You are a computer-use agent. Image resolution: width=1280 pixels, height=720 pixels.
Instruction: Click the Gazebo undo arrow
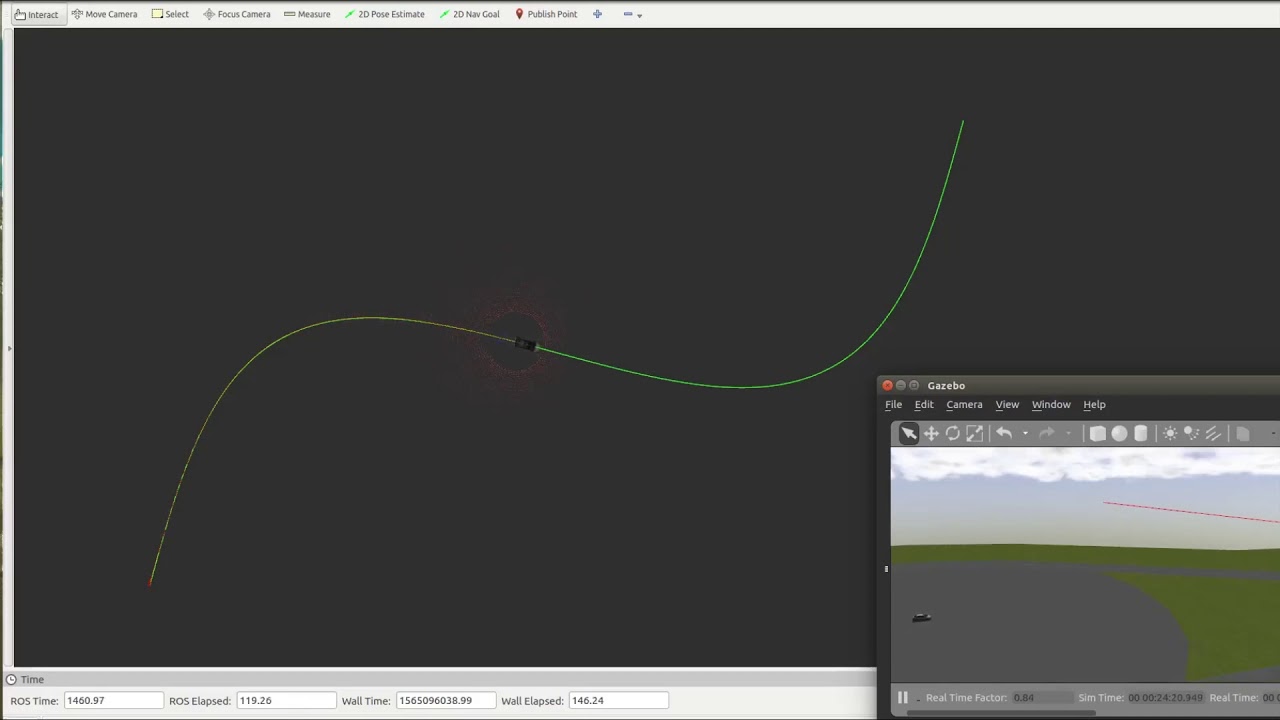pos(1004,433)
